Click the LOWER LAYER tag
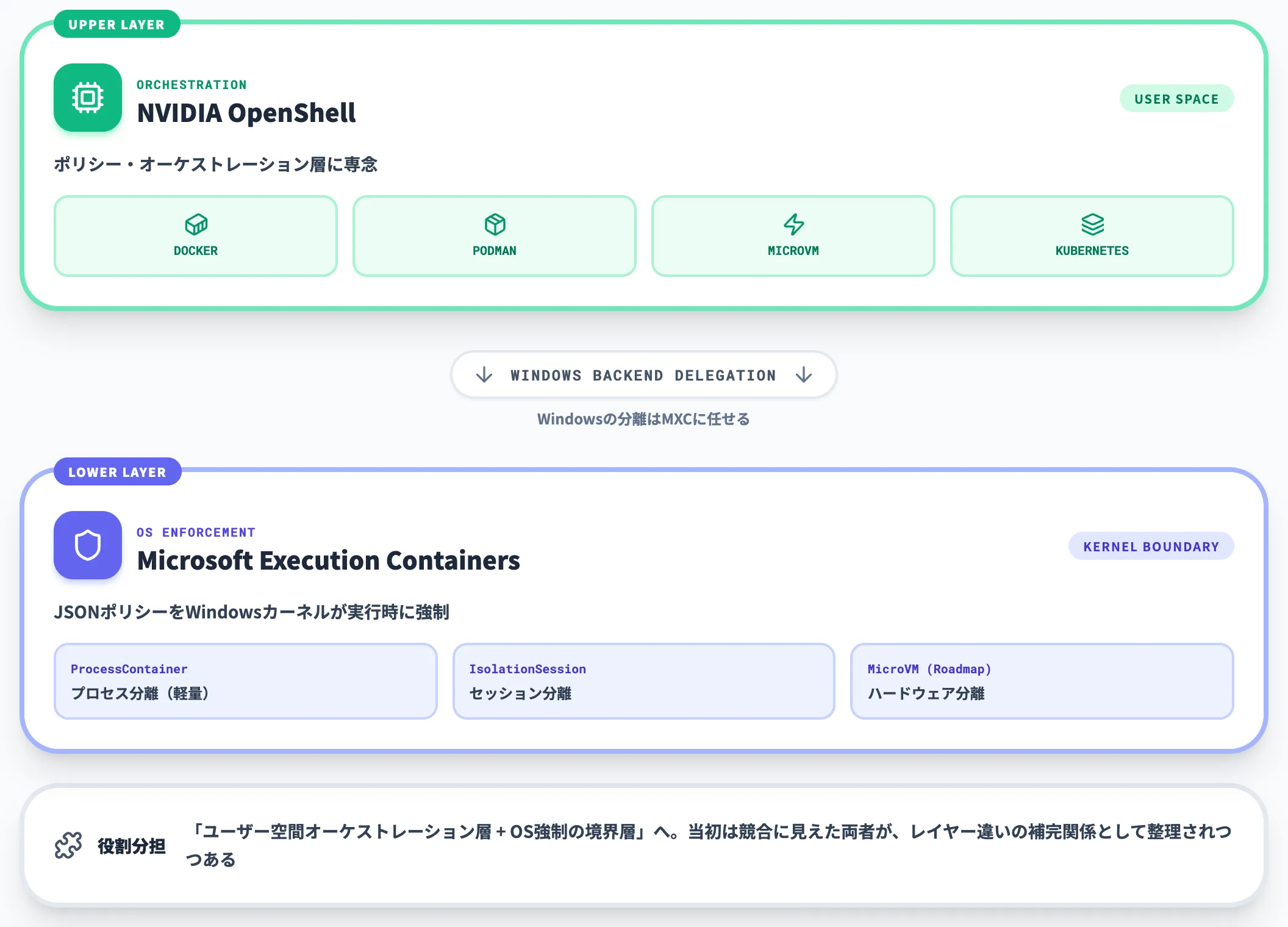The height and width of the screenshot is (927, 1288). (117, 472)
